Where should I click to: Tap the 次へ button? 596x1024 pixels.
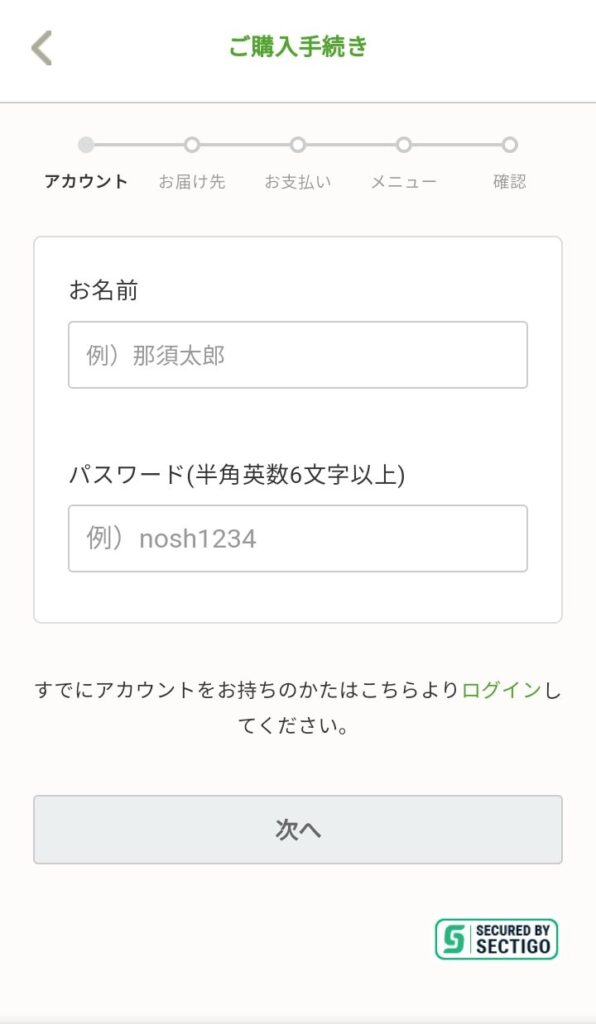tap(298, 829)
